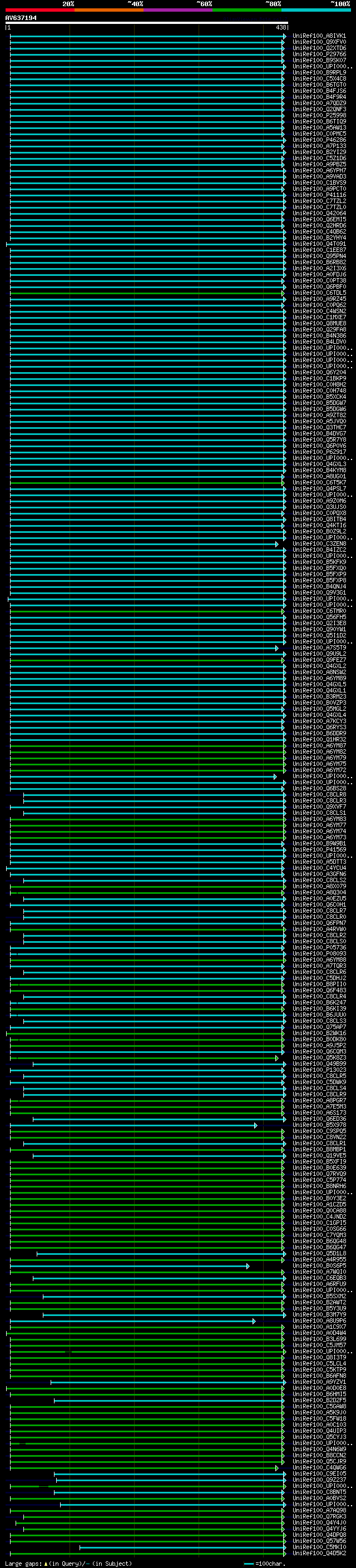This screenshot has width=356, height=1568.
Task: Select the UniRef100_A7QDZ9 label
Action: point(319,103)
